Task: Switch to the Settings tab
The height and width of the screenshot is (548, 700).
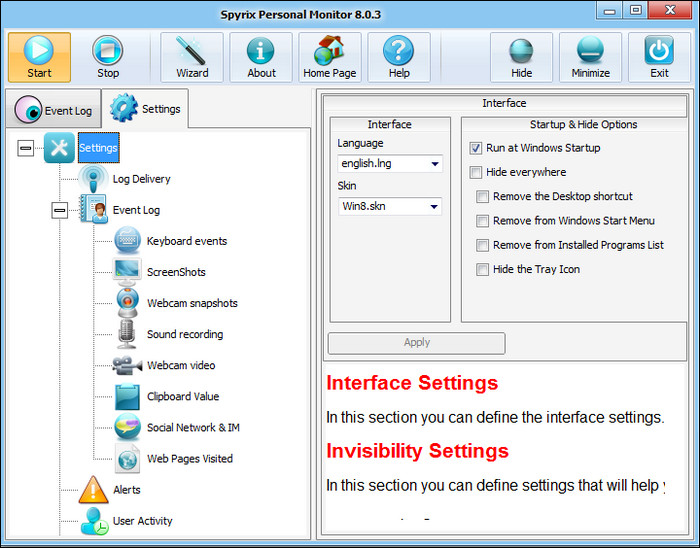Action: point(145,108)
